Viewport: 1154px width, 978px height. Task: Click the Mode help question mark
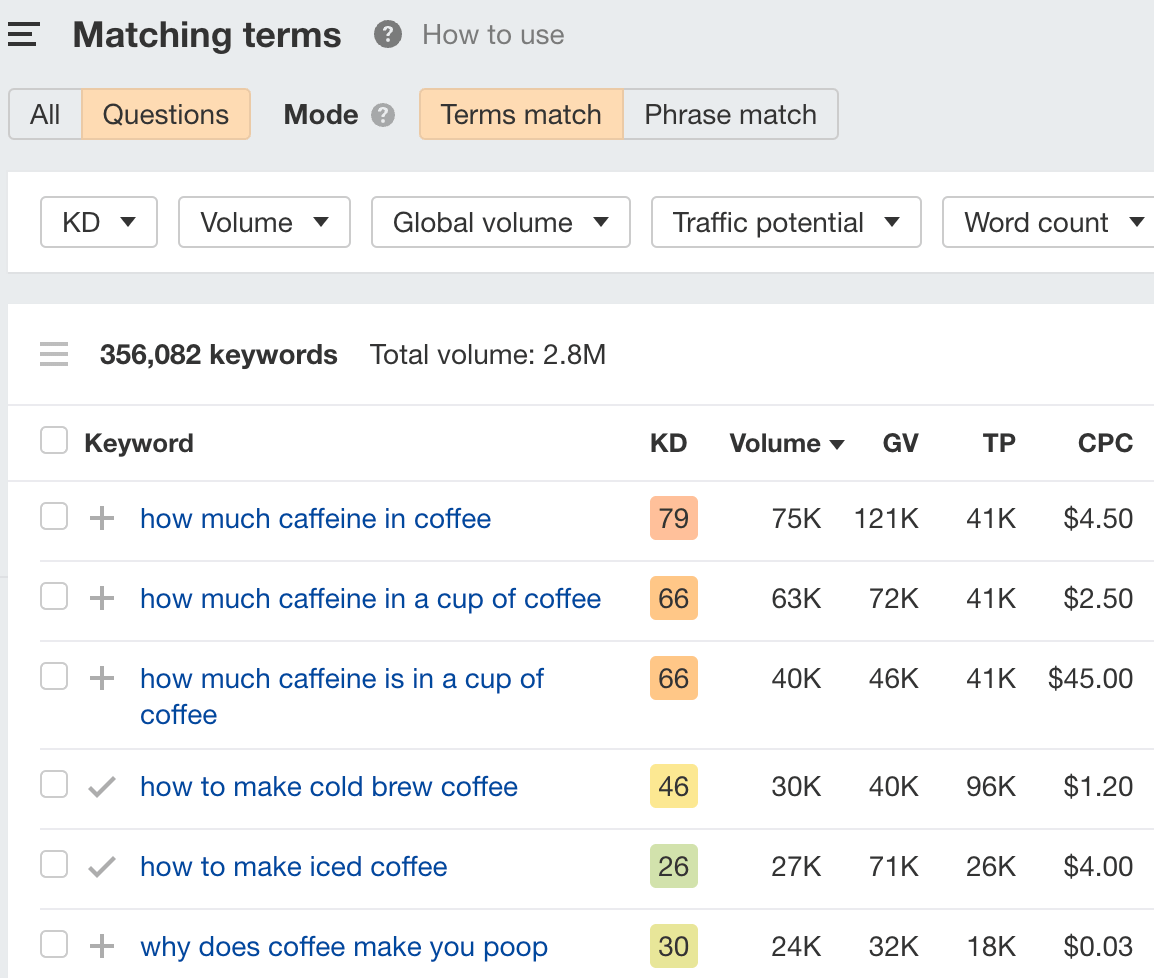(382, 115)
